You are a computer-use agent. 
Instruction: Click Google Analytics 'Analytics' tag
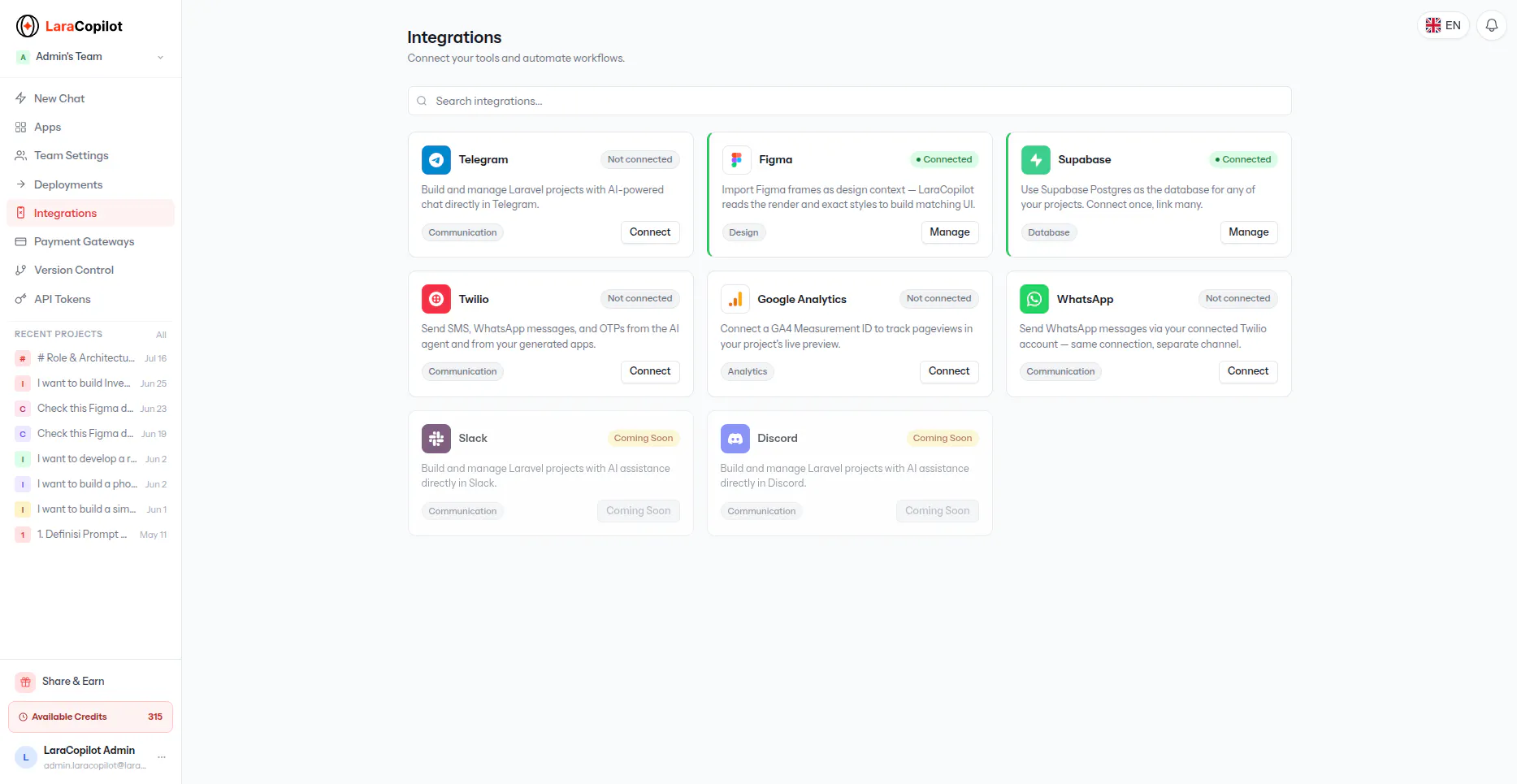[748, 371]
